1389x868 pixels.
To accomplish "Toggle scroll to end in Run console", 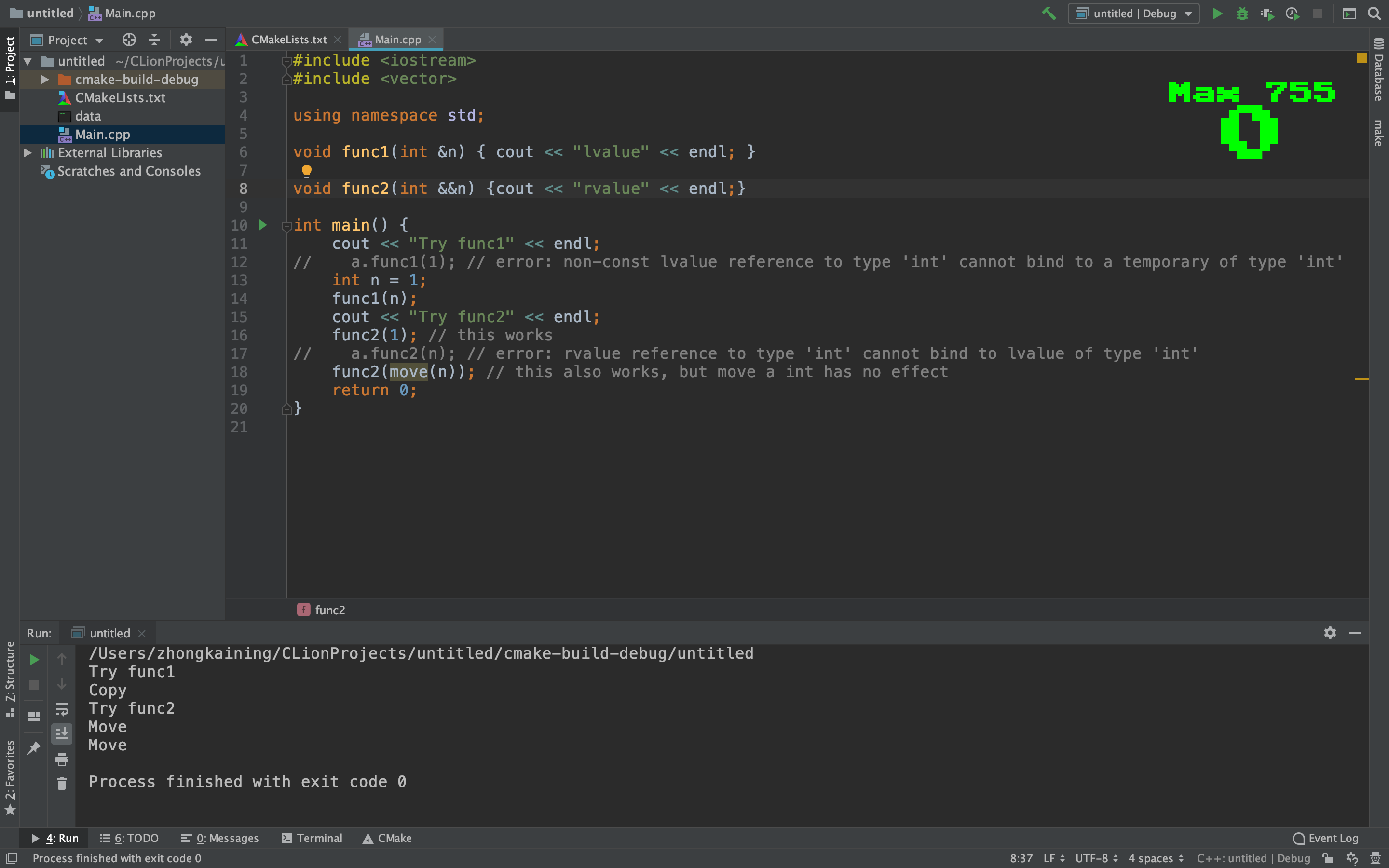I will 61,733.
